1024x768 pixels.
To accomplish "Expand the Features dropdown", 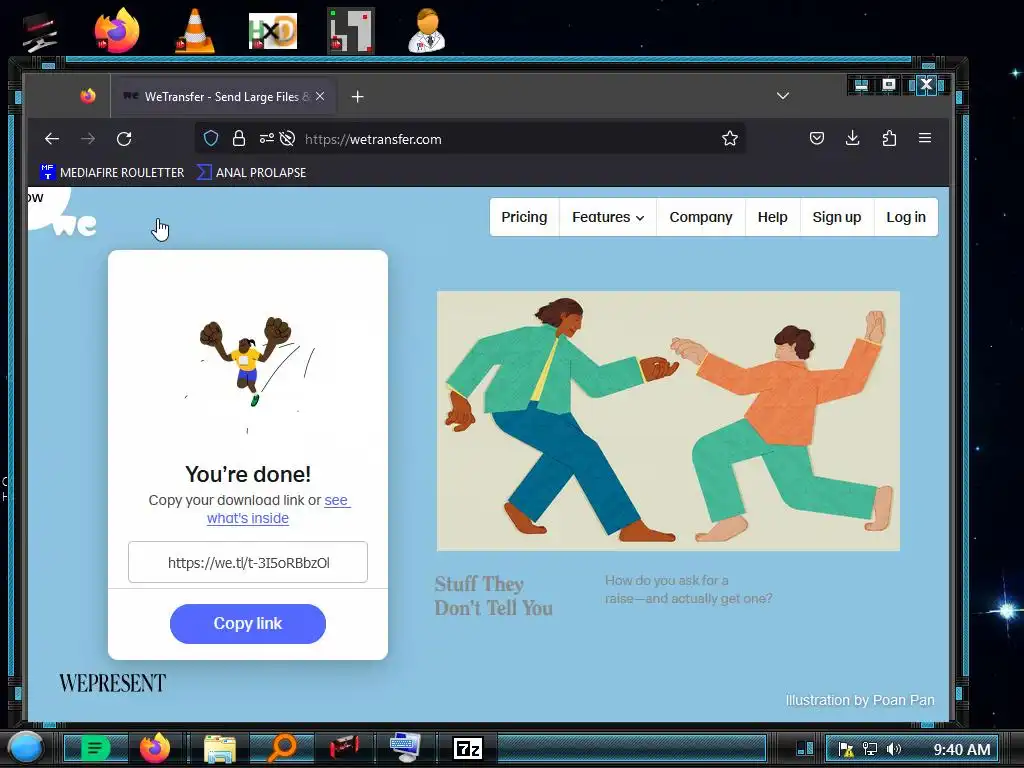I will pyautogui.click(x=608, y=217).
